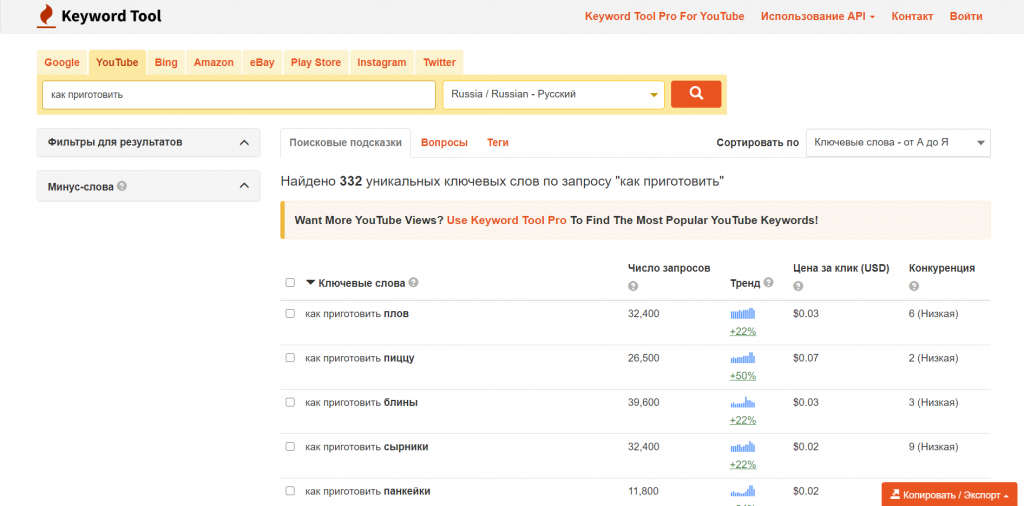Open the sort dropdown Ключевые слова от А до Я
This screenshot has height=506, width=1024.
pos(898,143)
